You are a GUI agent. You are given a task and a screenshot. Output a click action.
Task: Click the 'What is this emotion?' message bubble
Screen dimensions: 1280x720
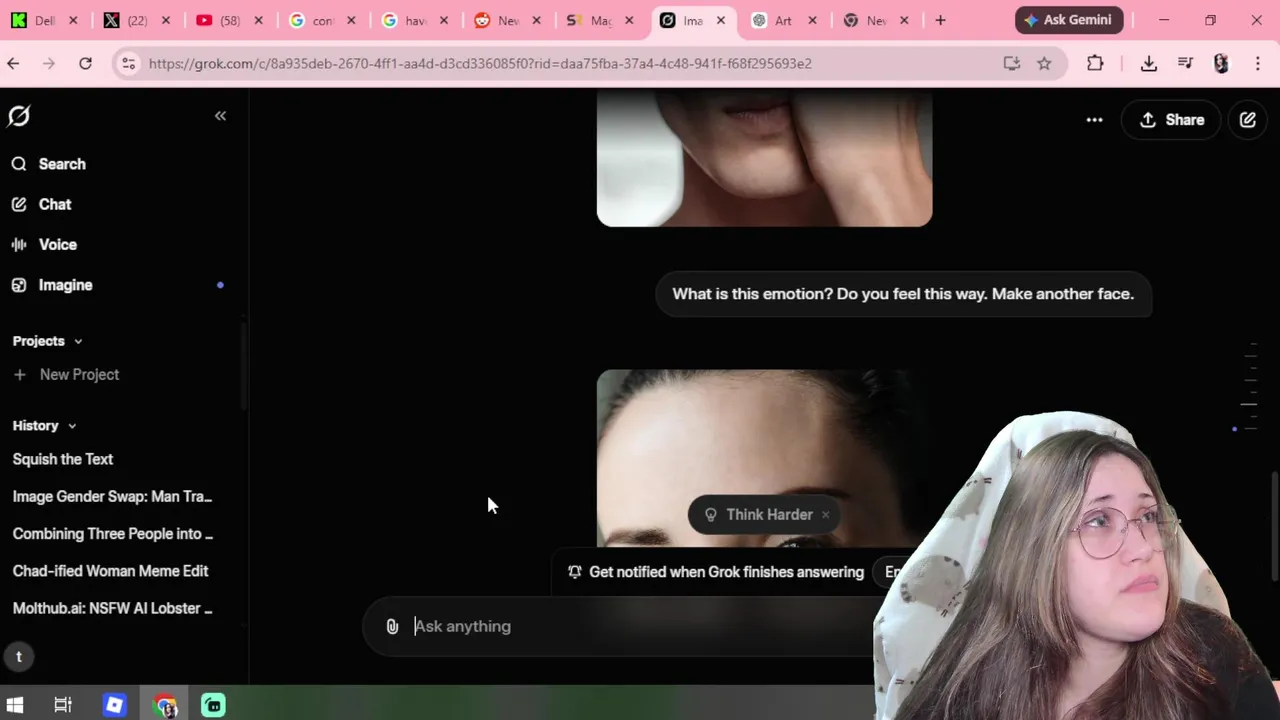[x=903, y=294]
